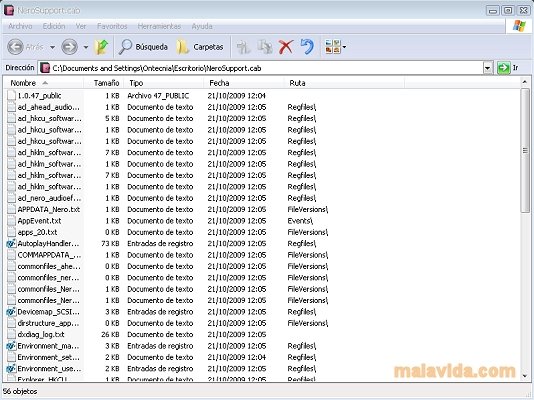
Task: Click the scrollbar down arrow
Action: 525,375
